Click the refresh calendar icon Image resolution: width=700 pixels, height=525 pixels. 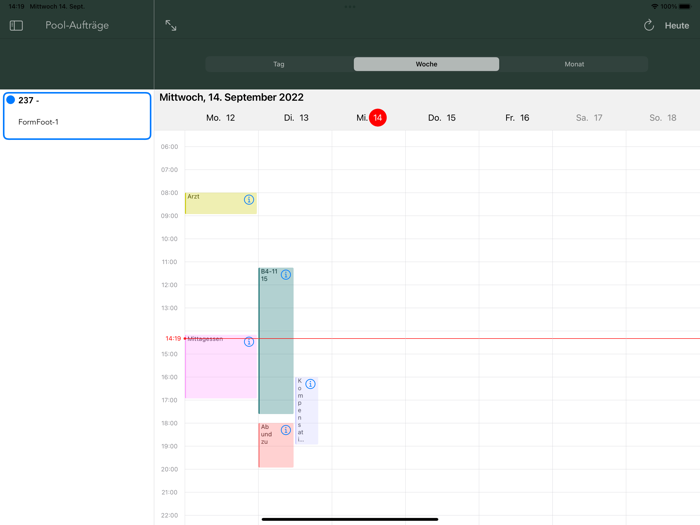tap(649, 25)
